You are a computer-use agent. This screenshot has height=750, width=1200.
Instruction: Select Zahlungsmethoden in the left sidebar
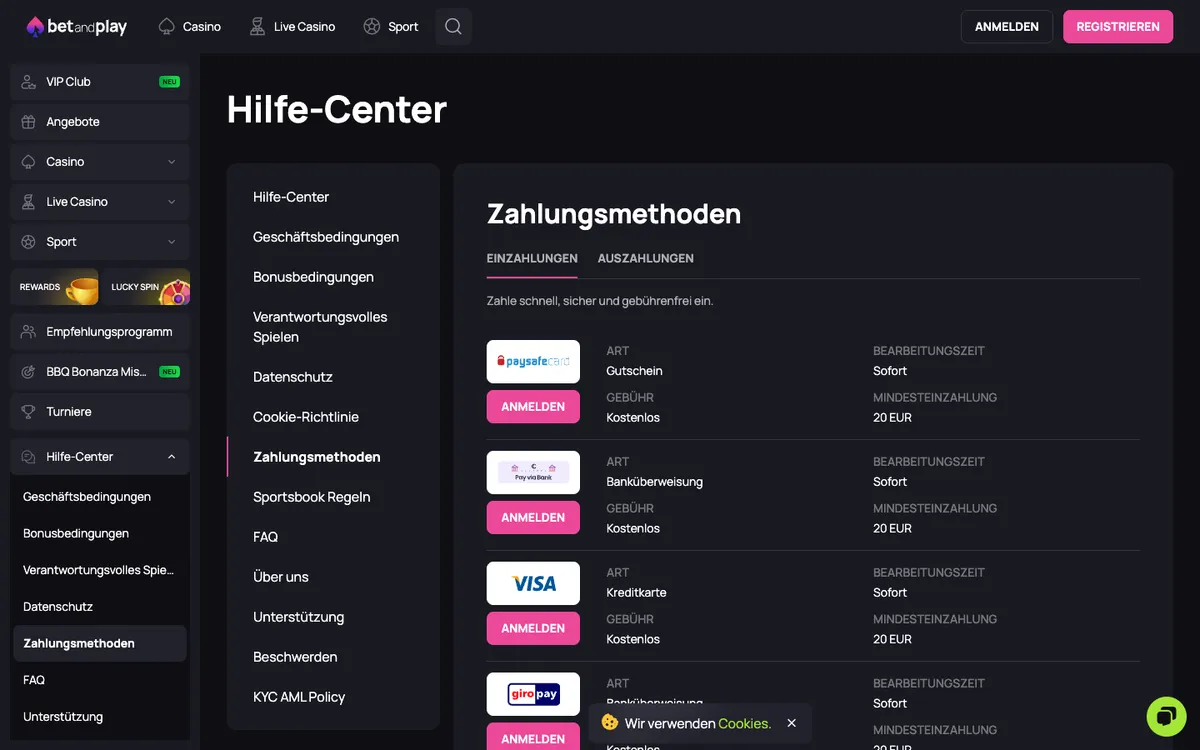[100, 644]
